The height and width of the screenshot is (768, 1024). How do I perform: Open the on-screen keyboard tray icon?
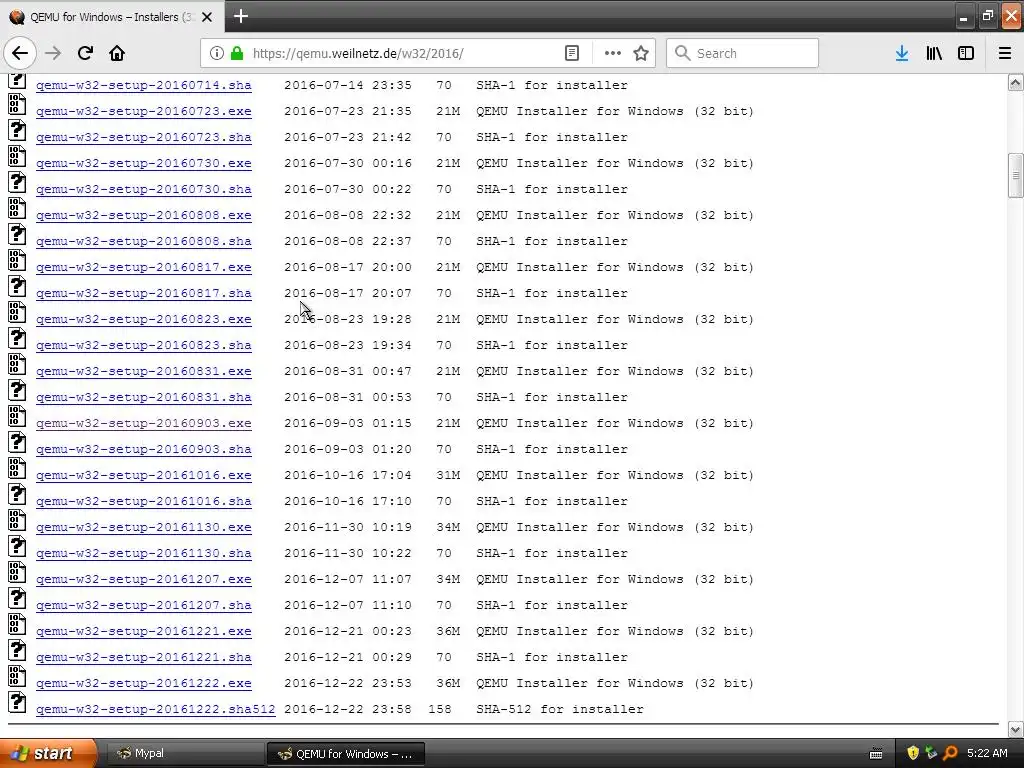point(876,754)
